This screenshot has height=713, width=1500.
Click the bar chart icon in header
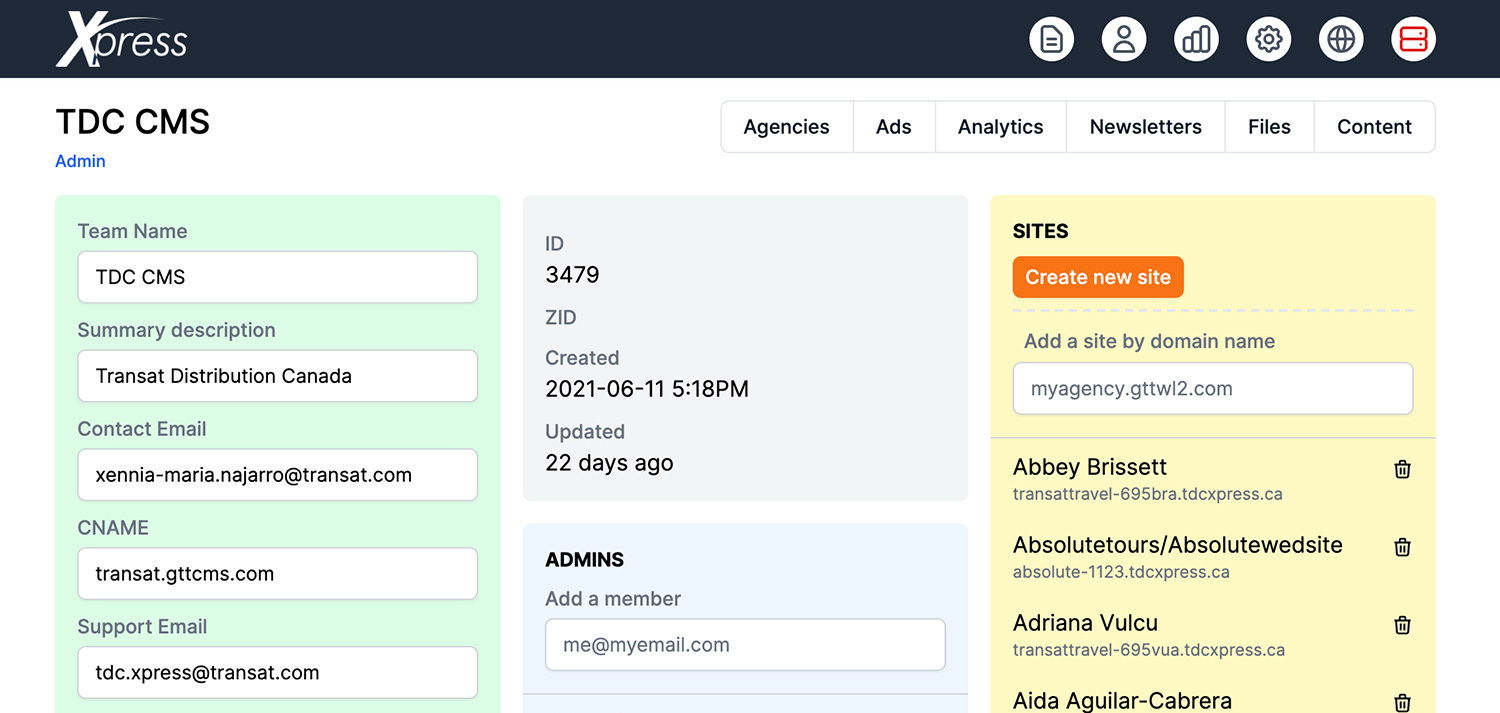pos(1196,39)
